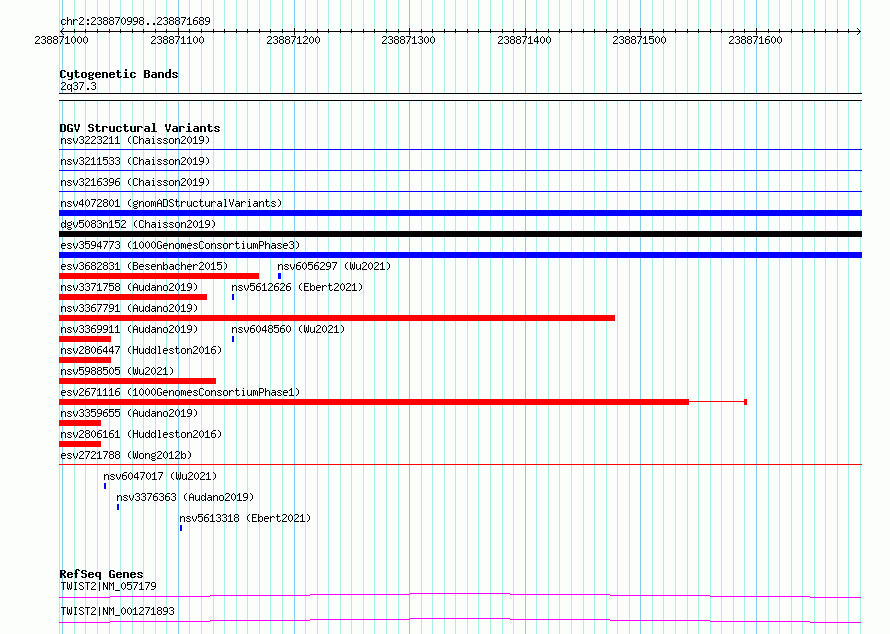Click the blue marker of nsv5612626
Screen dimensions: 890x634
click(x=233, y=297)
